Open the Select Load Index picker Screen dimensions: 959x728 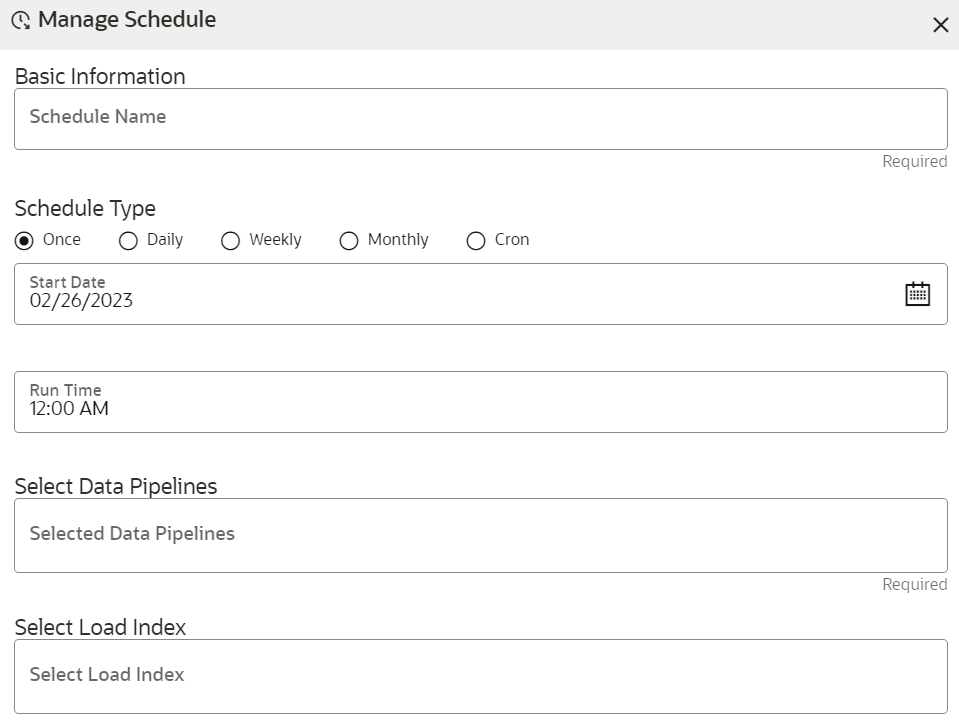point(480,675)
